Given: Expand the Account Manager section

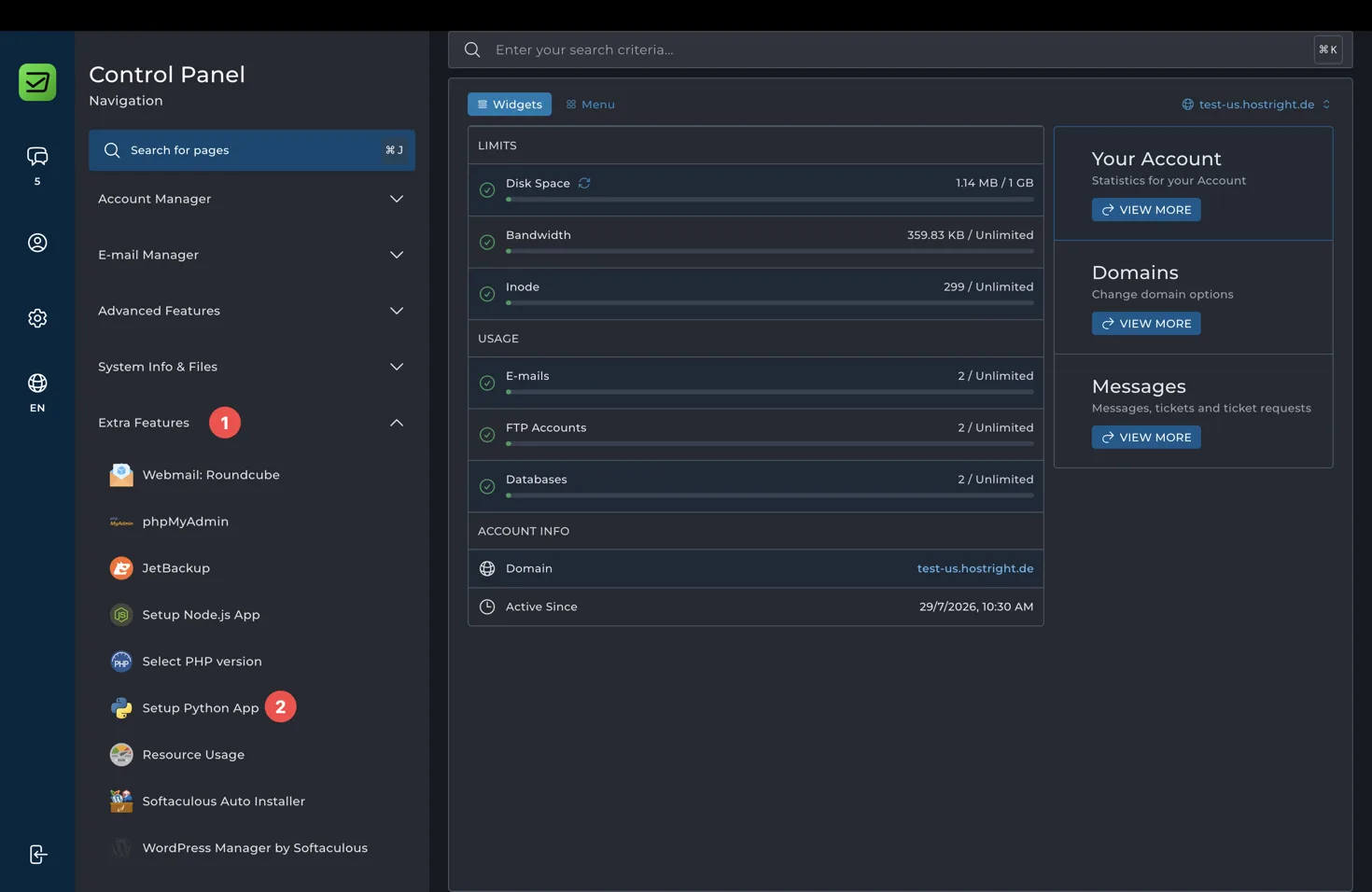Looking at the screenshot, I should coord(252,199).
